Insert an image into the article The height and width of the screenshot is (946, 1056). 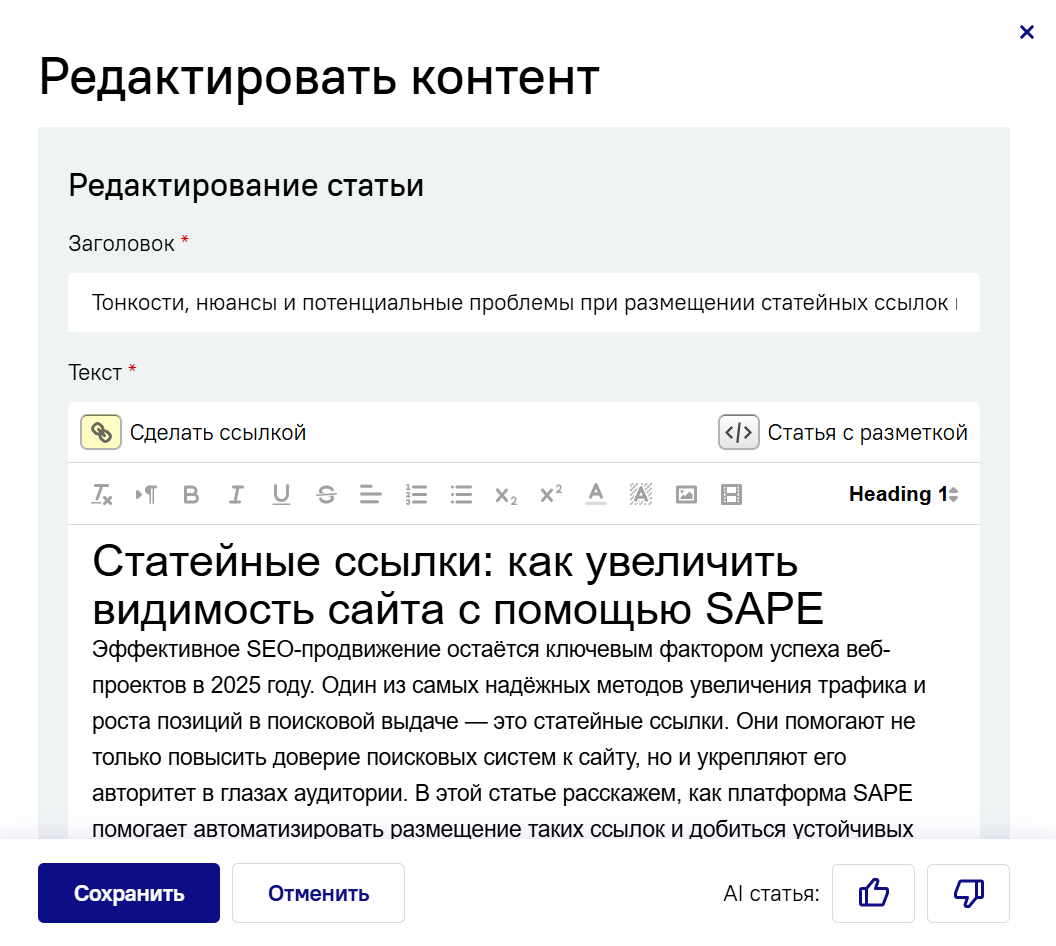pos(686,494)
